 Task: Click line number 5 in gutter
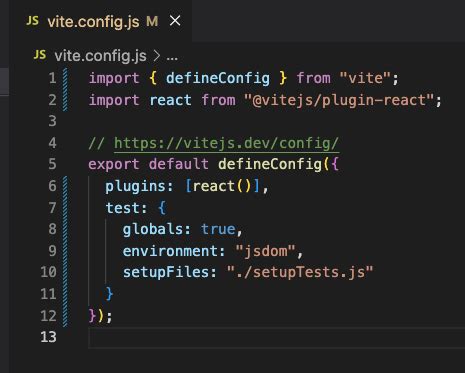pos(53,164)
